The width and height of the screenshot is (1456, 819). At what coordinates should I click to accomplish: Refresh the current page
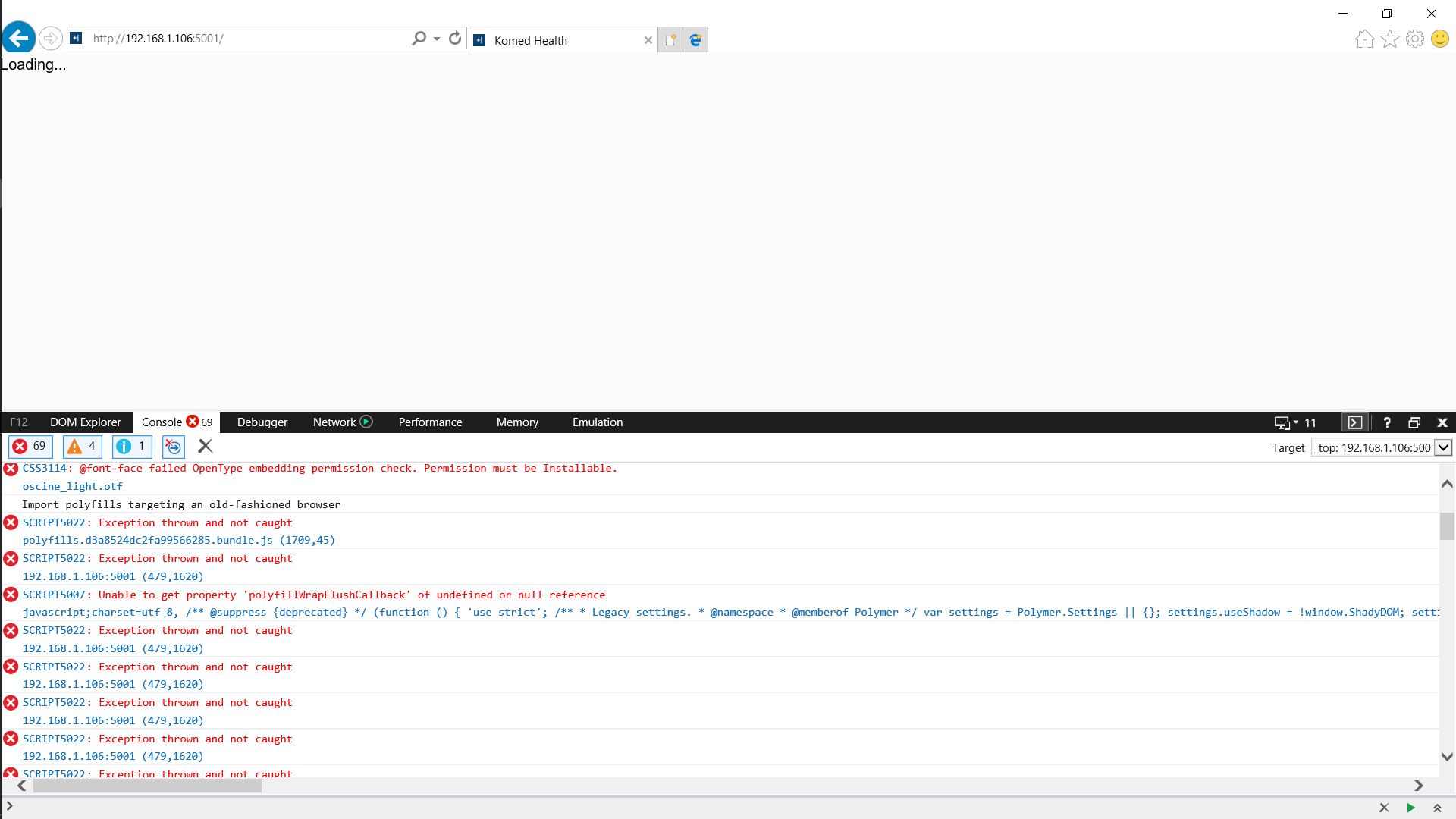[x=455, y=38]
